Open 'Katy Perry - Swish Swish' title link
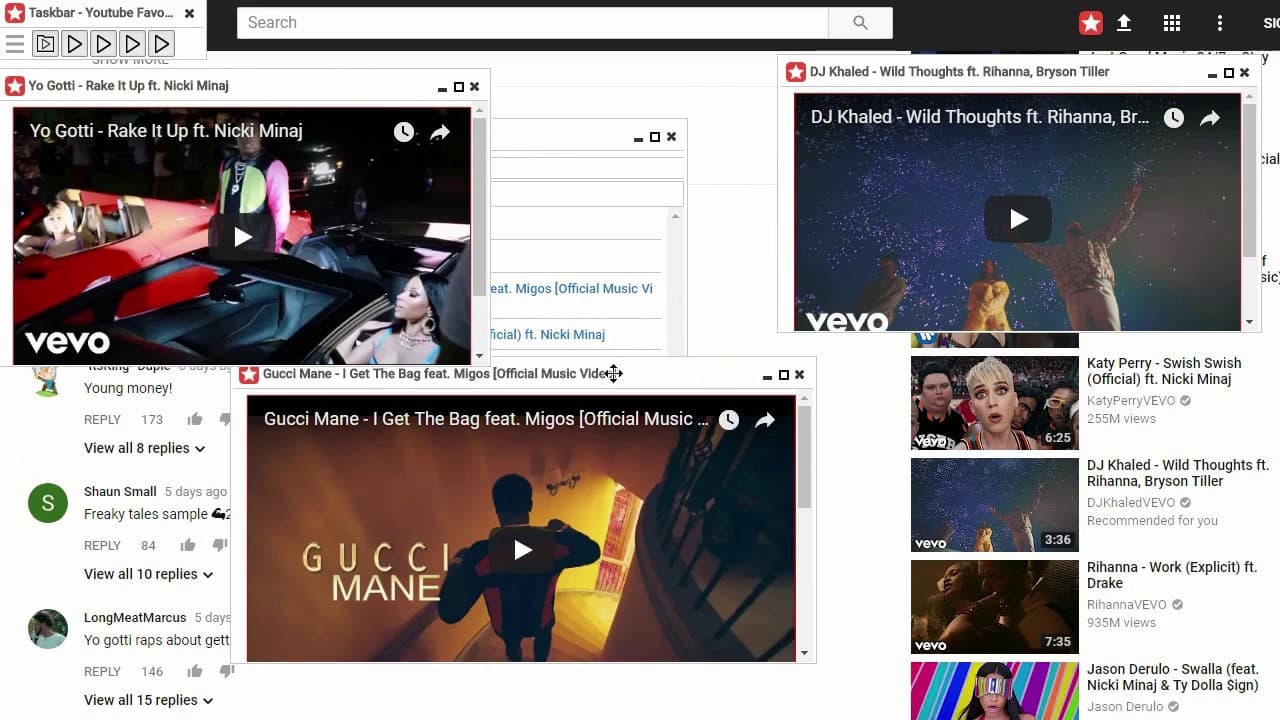Image resolution: width=1280 pixels, height=720 pixels. point(1164,371)
